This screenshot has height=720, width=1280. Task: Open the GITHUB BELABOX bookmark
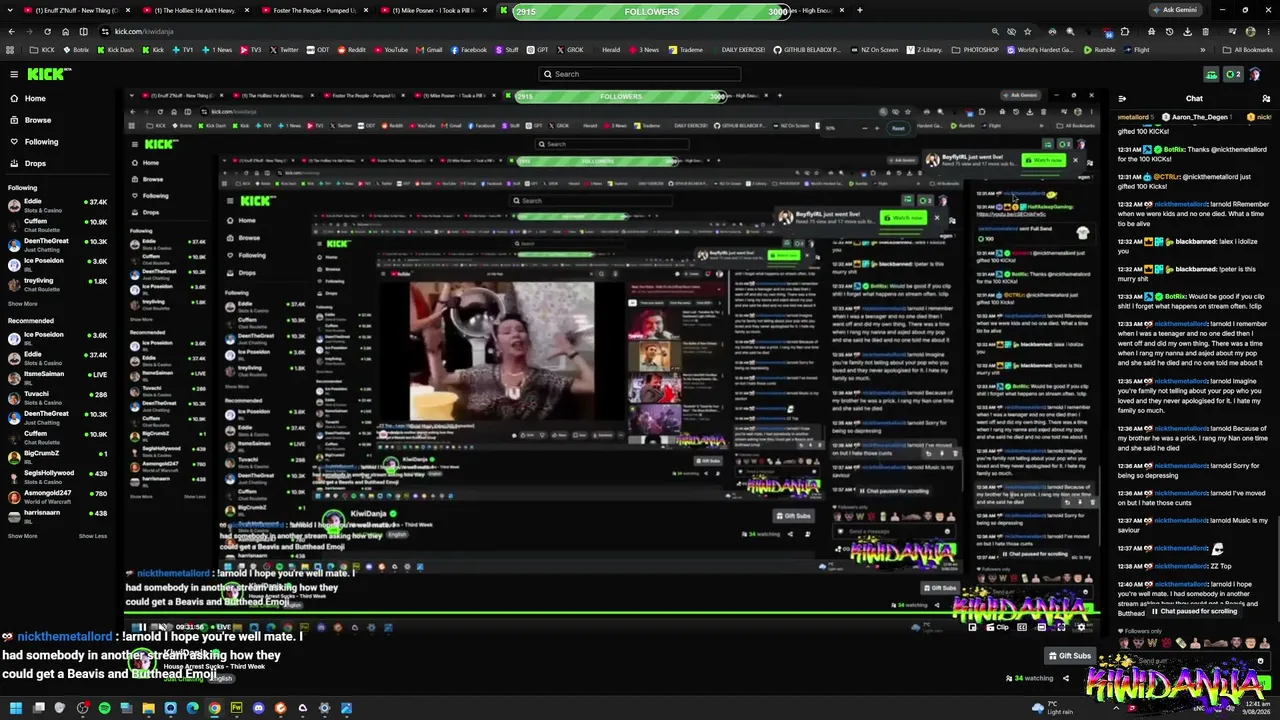coord(807,50)
